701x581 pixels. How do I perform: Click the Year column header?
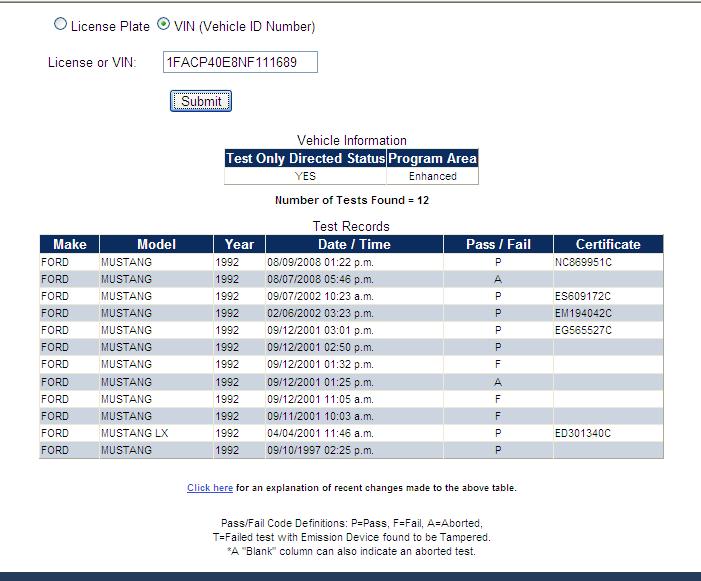[x=239, y=244]
